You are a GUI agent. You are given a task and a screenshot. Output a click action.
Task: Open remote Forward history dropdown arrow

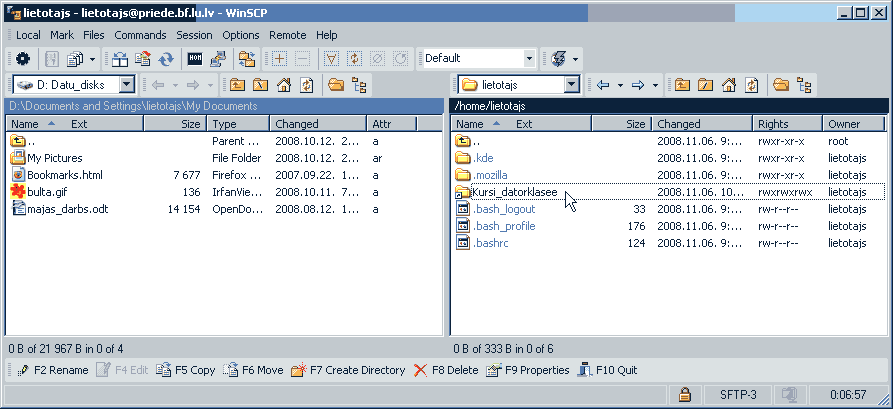(x=655, y=85)
